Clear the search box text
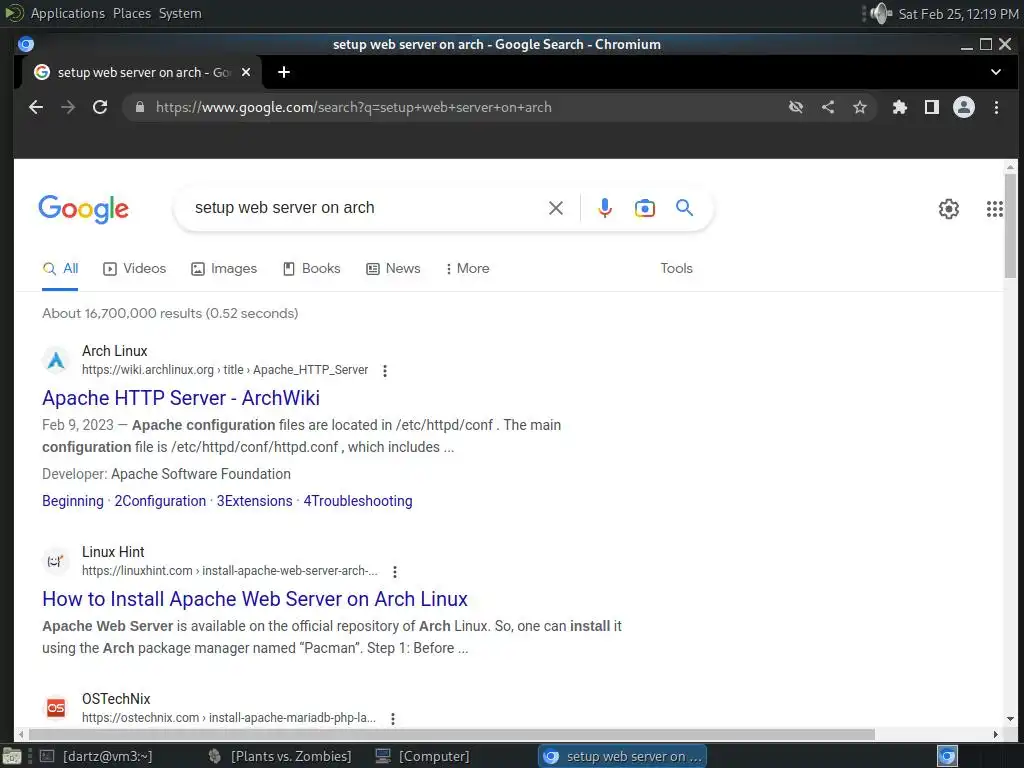1024x768 pixels. [x=555, y=208]
